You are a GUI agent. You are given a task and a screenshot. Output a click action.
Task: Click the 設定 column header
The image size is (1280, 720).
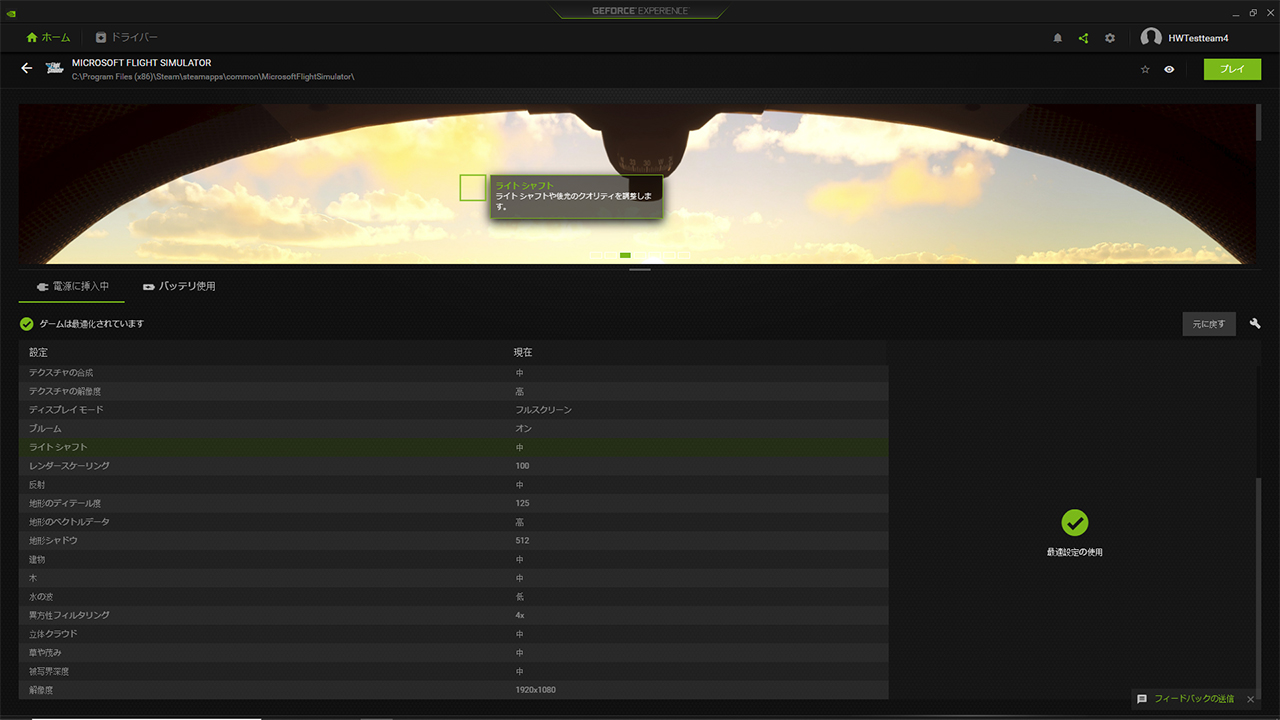38,352
